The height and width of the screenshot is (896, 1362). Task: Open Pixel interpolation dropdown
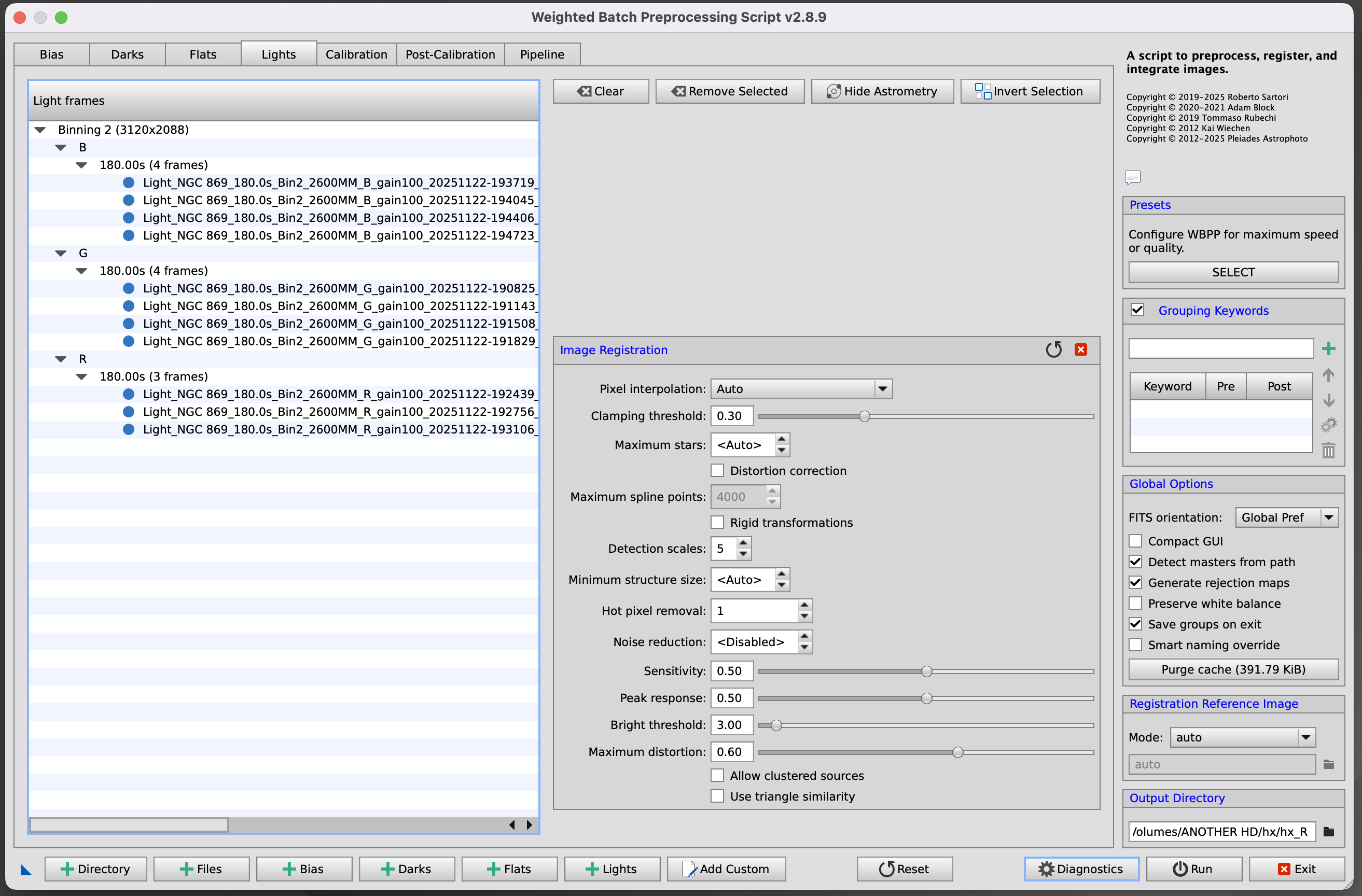(x=801, y=389)
